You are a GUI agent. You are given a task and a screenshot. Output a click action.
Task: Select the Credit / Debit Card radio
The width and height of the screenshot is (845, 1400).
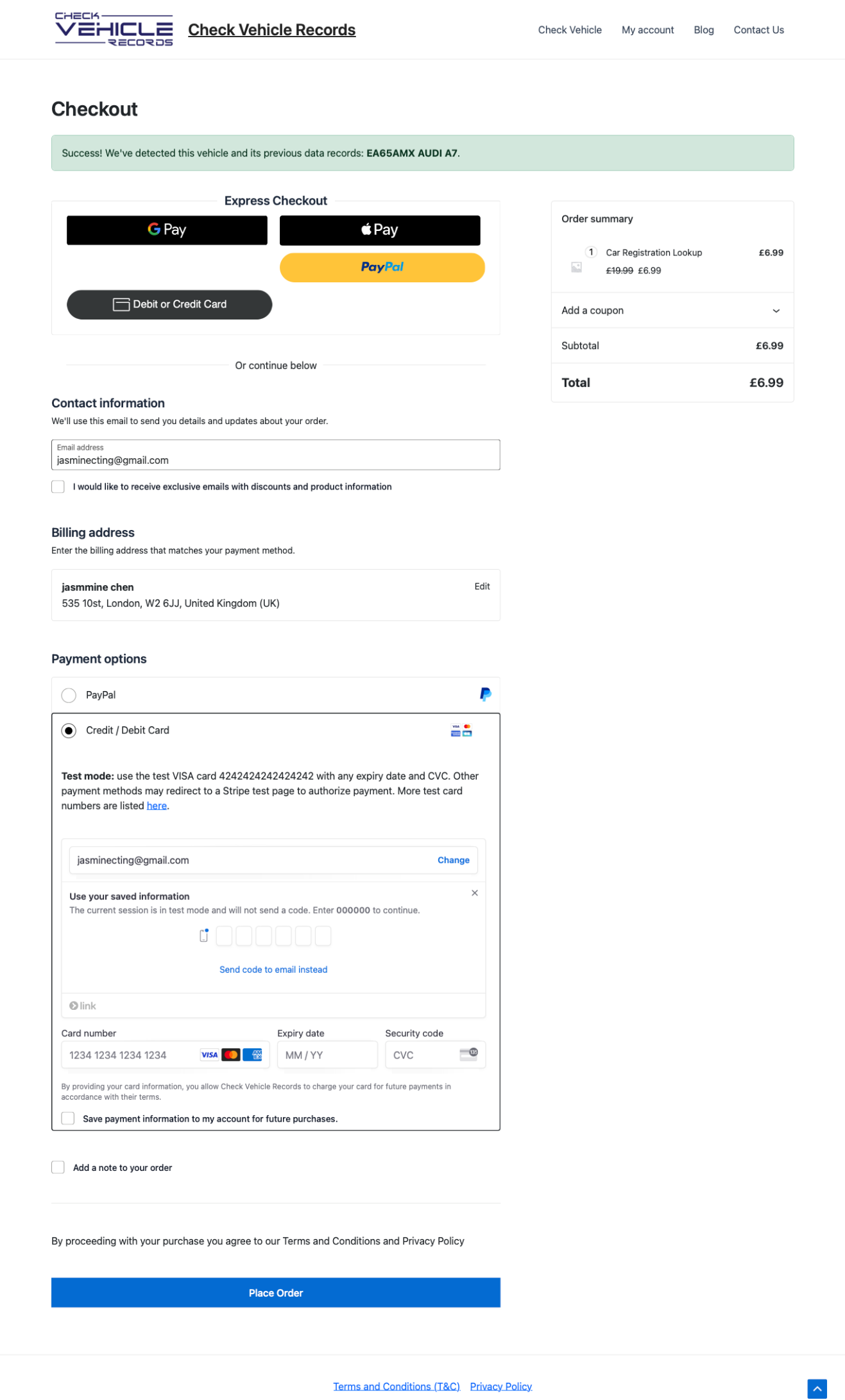tap(69, 730)
